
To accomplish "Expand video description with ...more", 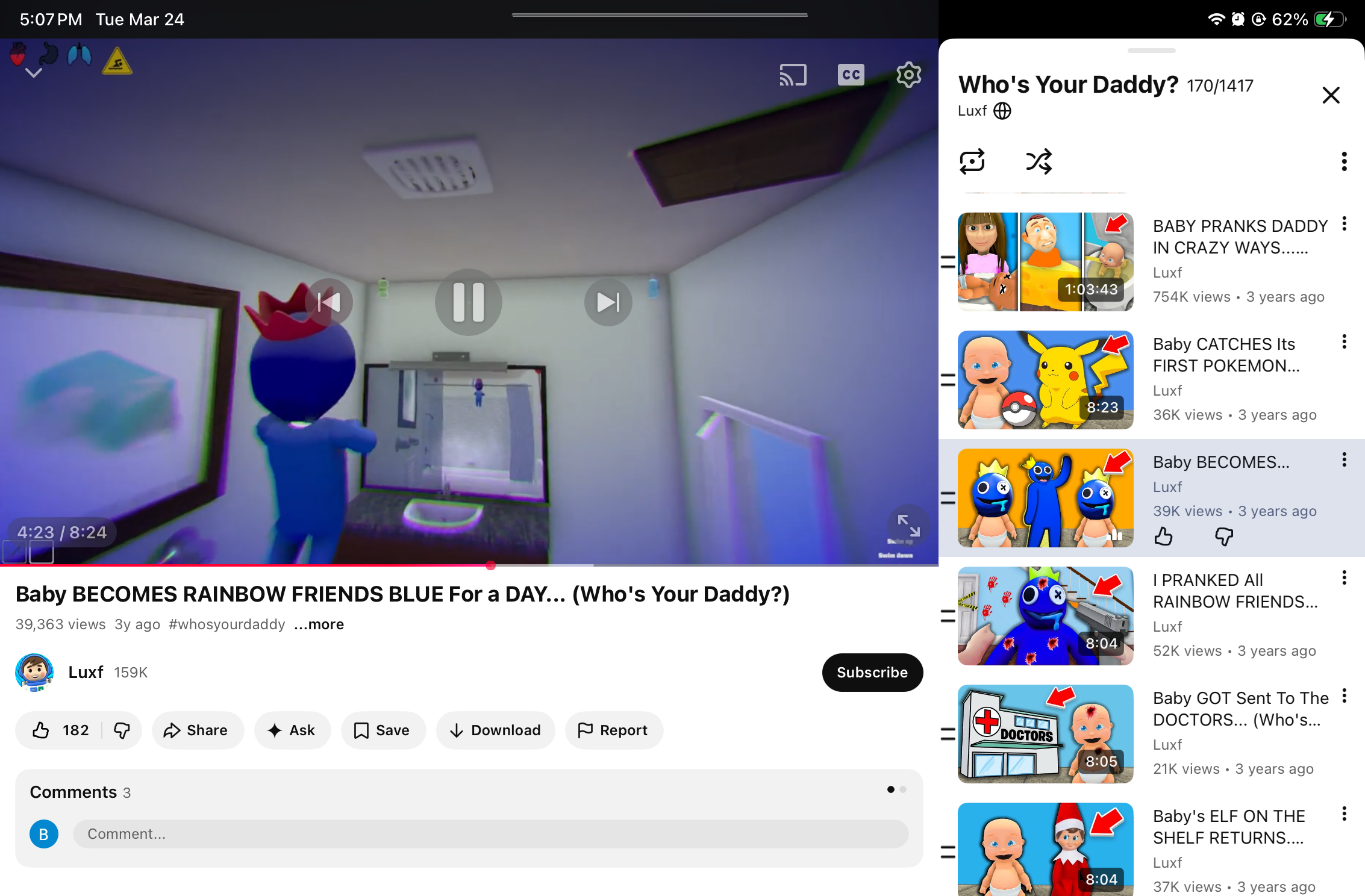I will (x=319, y=624).
